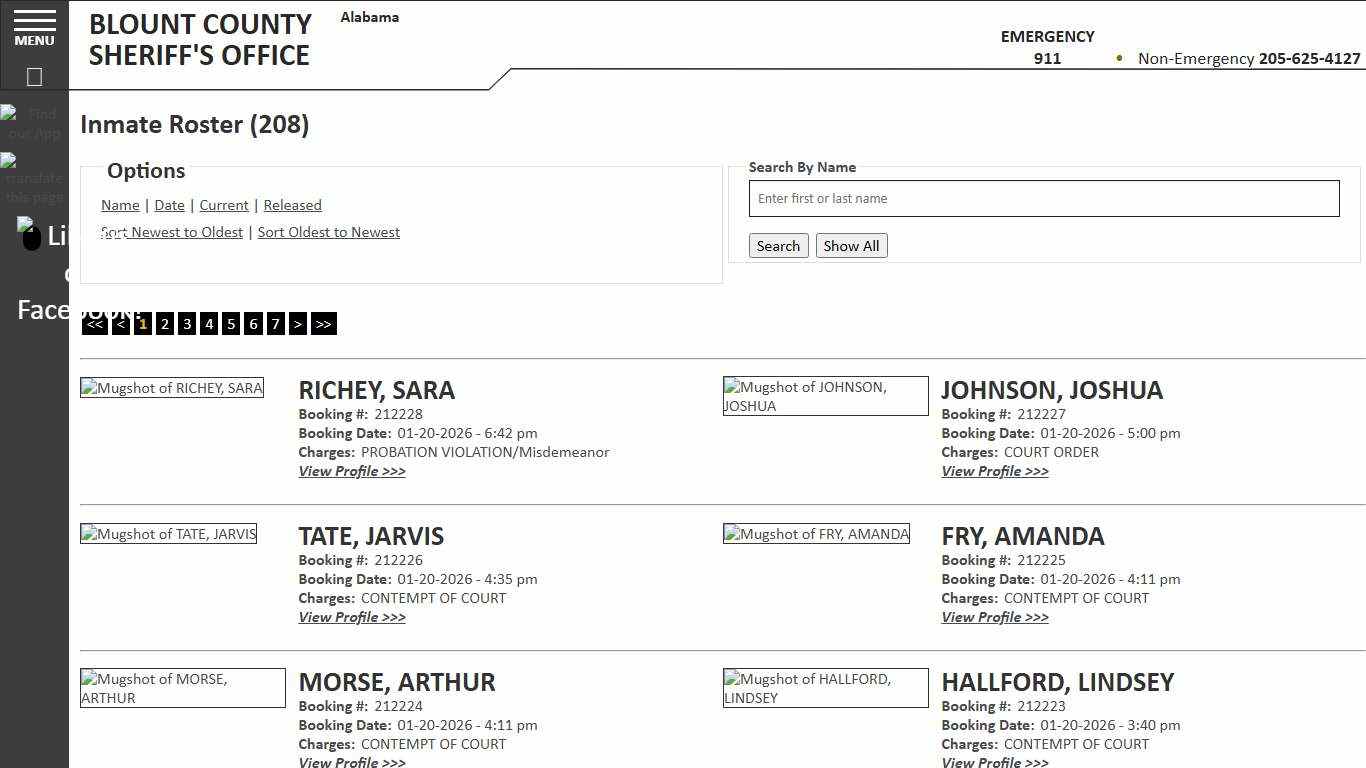Click the Show All button
1366x768 pixels.
point(851,245)
